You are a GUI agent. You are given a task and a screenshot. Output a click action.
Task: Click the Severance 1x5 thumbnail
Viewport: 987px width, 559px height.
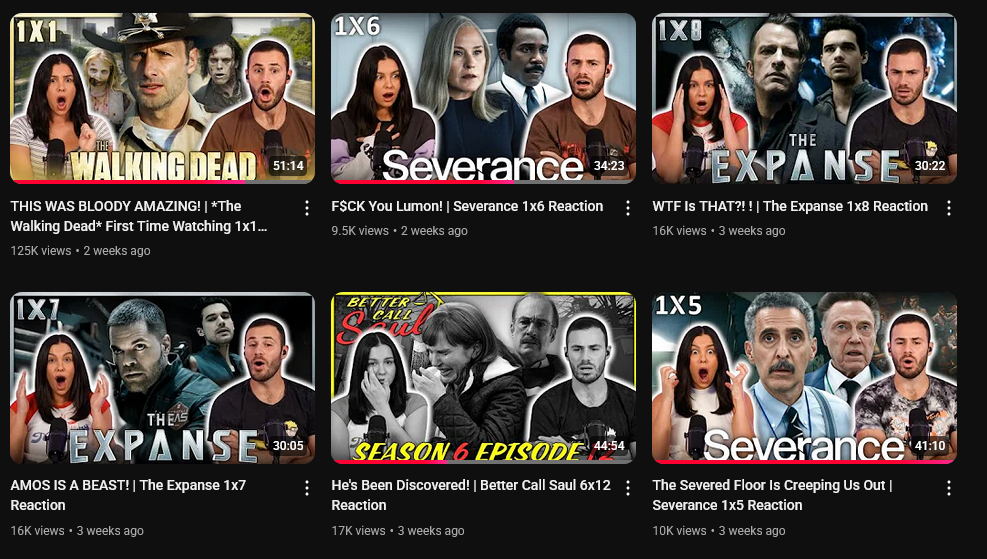(x=804, y=378)
